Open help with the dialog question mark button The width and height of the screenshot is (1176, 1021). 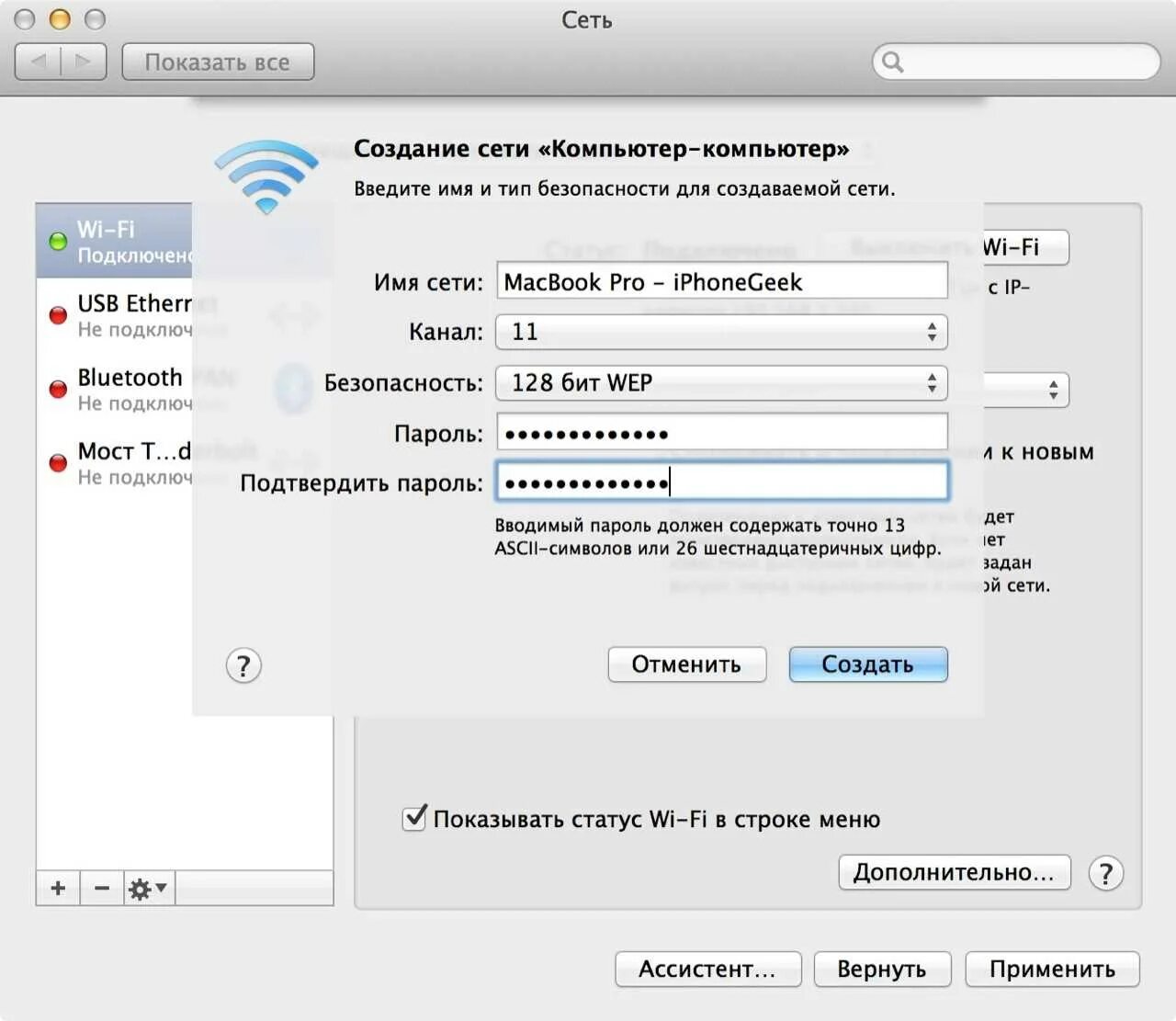click(243, 664)
